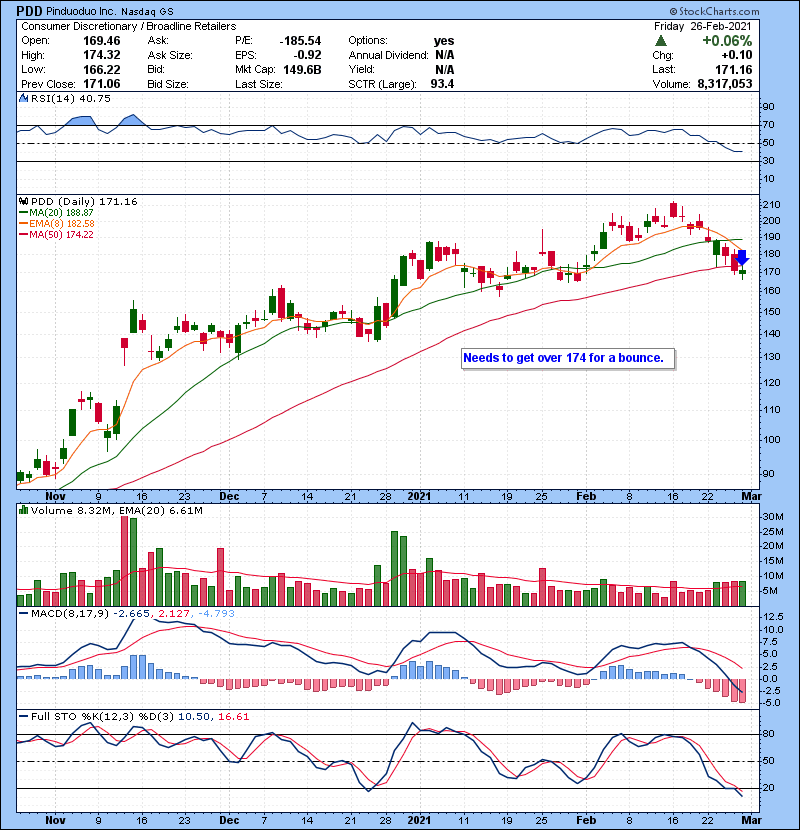Click the EMA(8) 182.58 legend entry
The image size is (800, 830).
click(x=57, y=224)
